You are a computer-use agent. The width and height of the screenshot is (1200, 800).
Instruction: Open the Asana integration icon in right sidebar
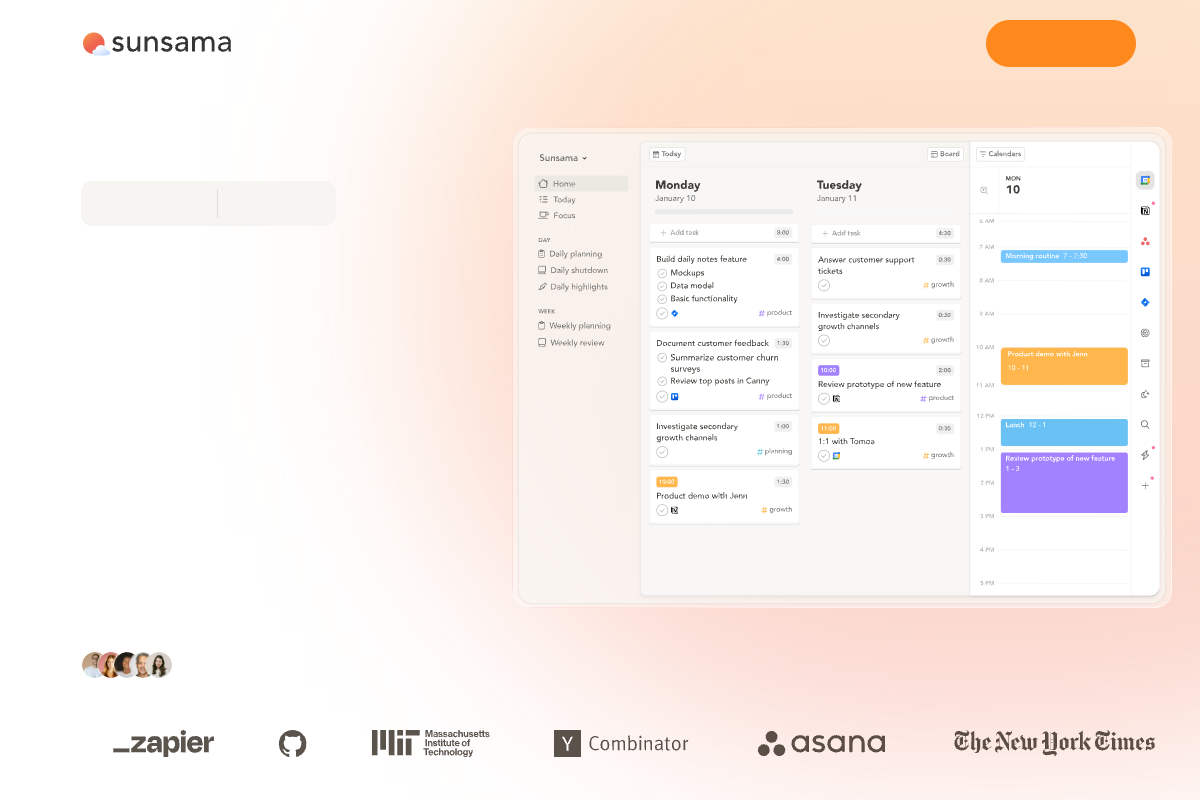click(x=1145, y=241)
